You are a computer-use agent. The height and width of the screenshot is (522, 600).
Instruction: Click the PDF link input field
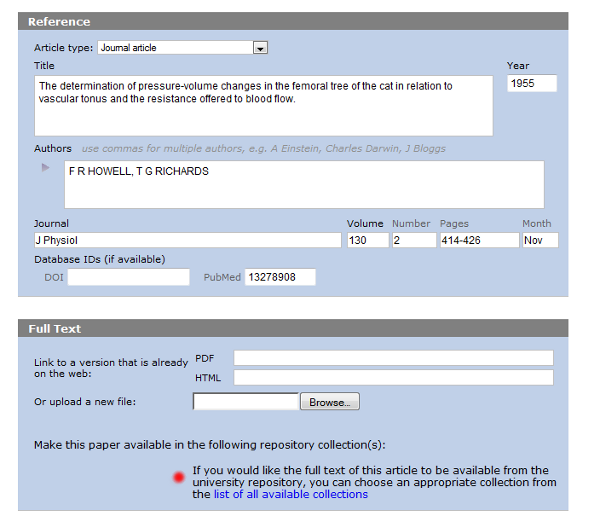click(x=393, y=358)
